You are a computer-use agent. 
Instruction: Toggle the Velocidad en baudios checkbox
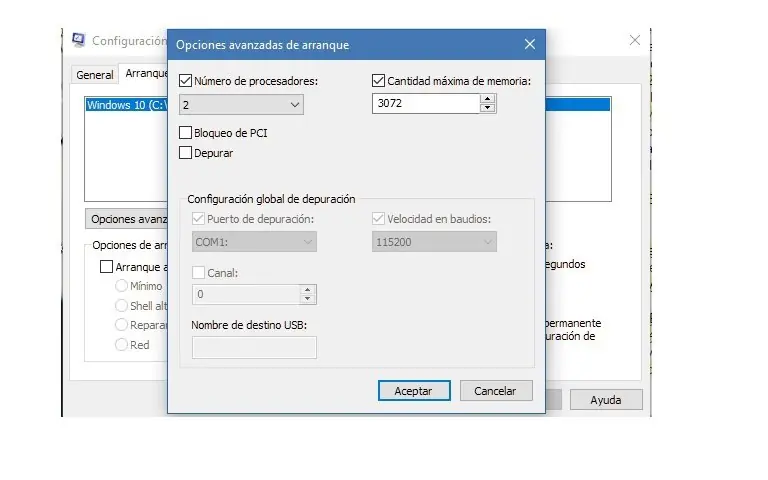pos(378,218)
